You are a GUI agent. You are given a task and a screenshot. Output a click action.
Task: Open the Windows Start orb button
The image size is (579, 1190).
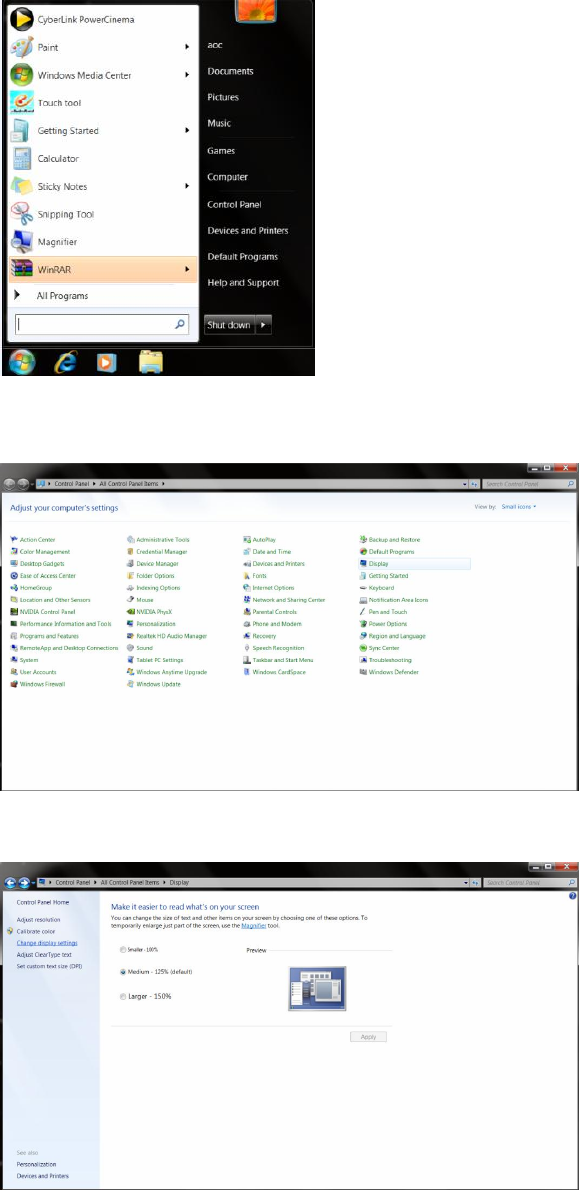click(20, 364)
